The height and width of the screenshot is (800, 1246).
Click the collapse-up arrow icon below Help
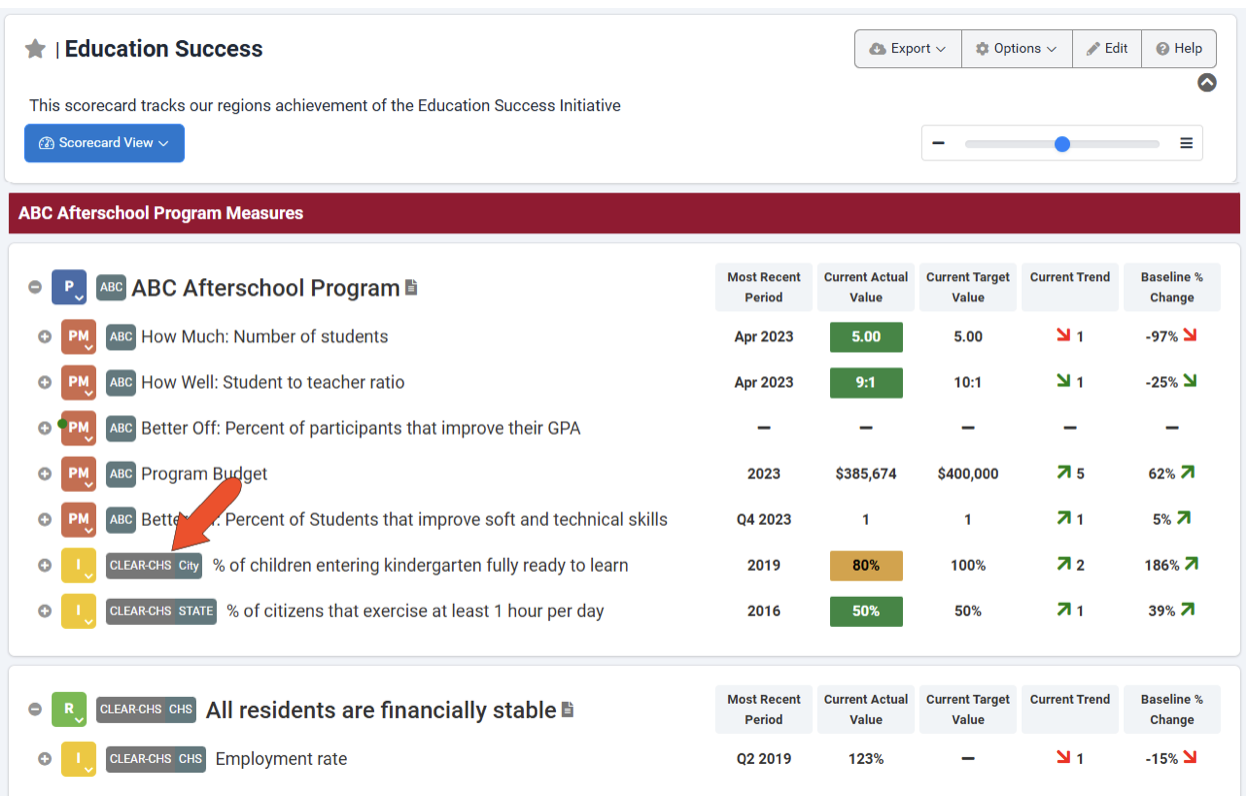pos(1207,83)
